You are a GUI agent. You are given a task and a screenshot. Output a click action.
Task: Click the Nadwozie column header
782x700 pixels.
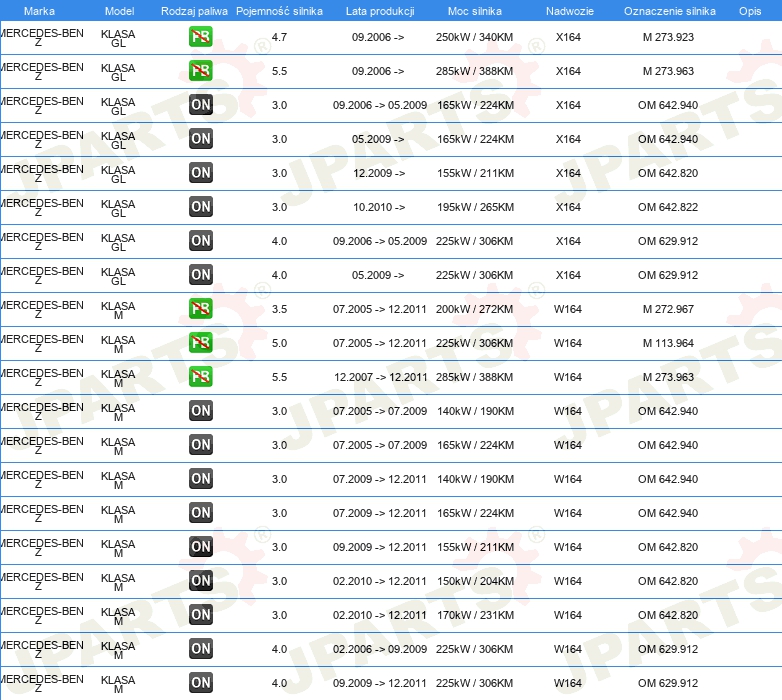[570, 11]
